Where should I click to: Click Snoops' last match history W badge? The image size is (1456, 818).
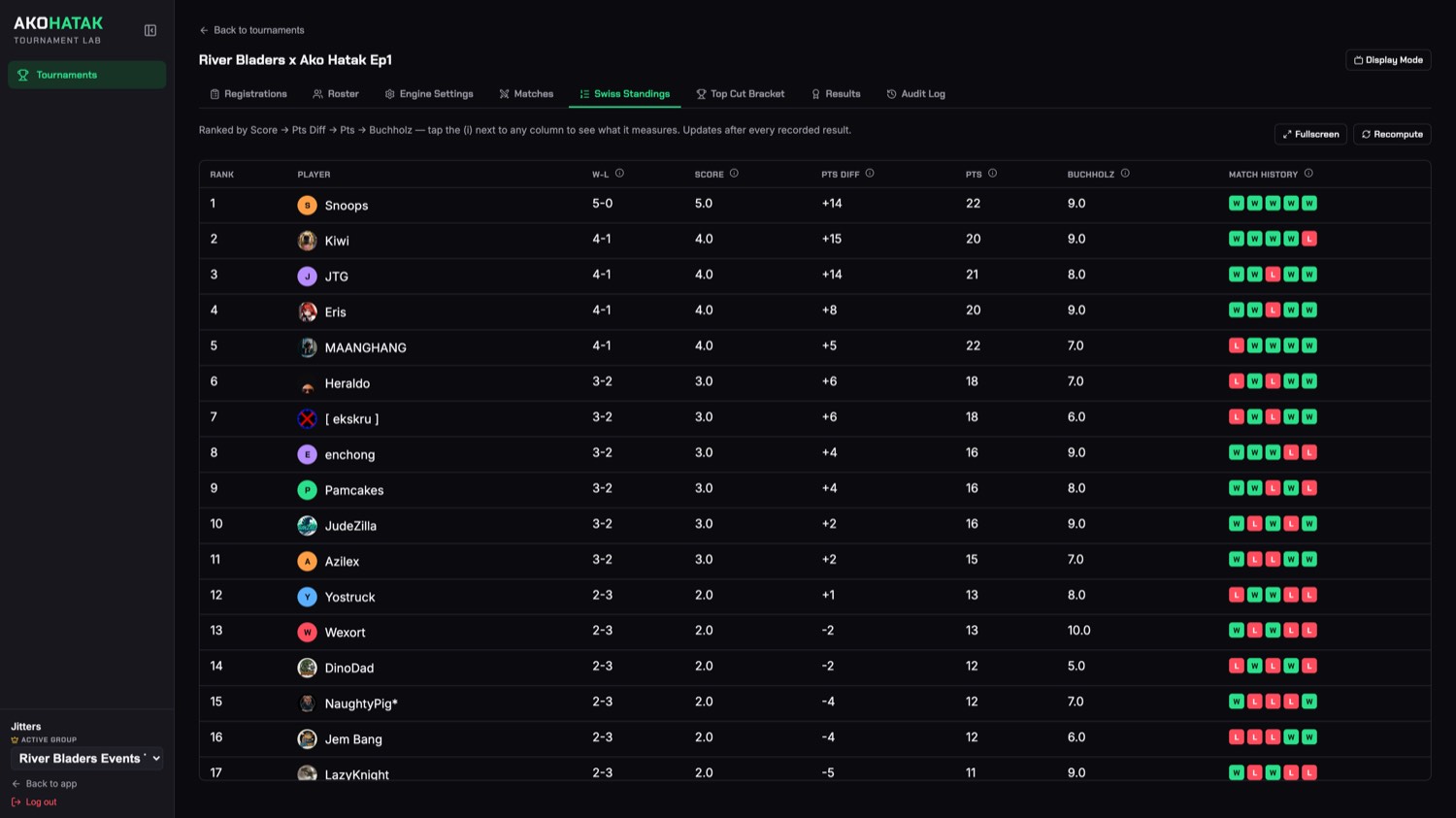pyautogui.click(x=1309, y=204)
